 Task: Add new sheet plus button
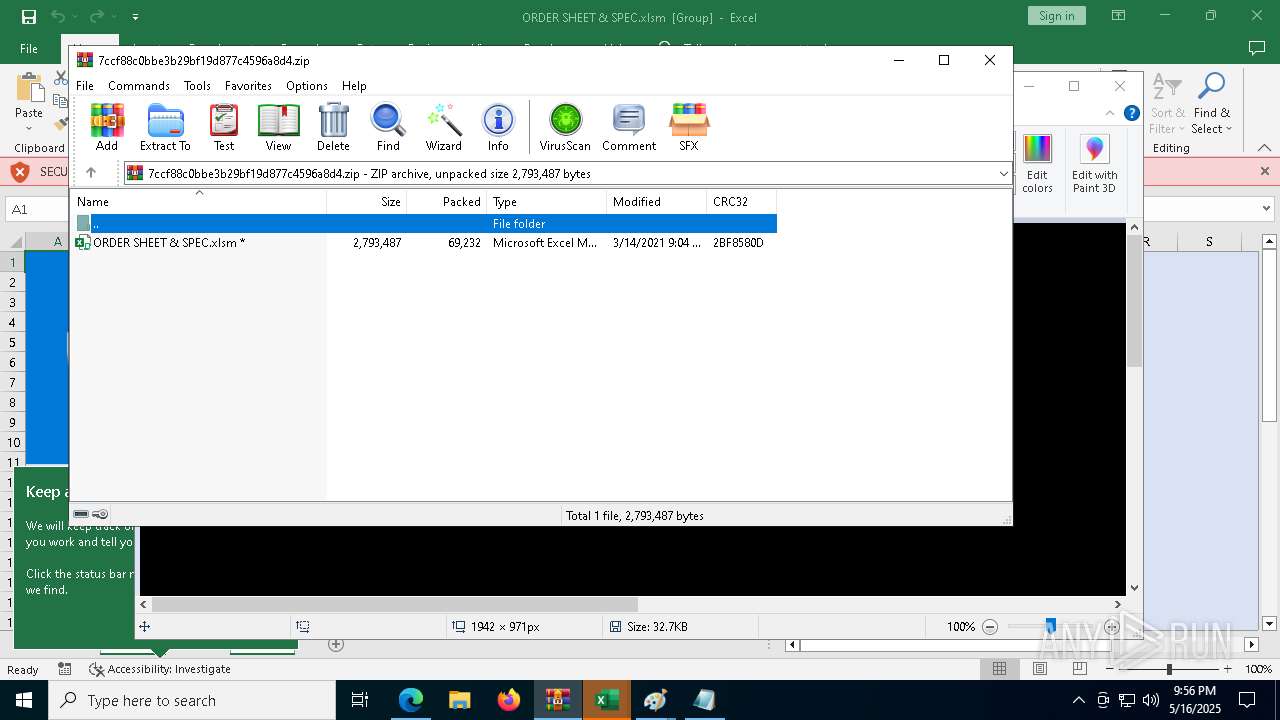336,645
